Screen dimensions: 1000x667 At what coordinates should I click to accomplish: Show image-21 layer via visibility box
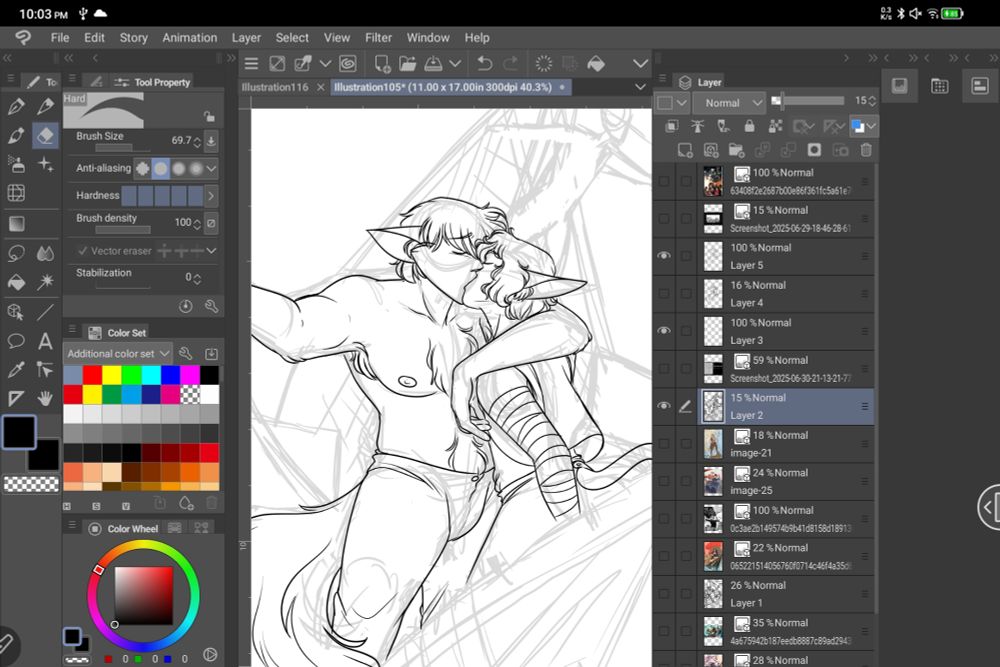coord(664,443)
